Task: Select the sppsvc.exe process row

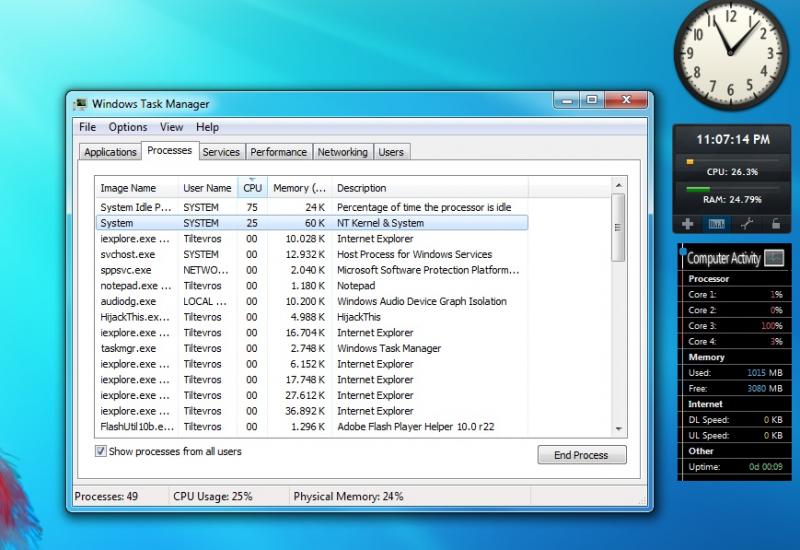Action: [312, 270]
